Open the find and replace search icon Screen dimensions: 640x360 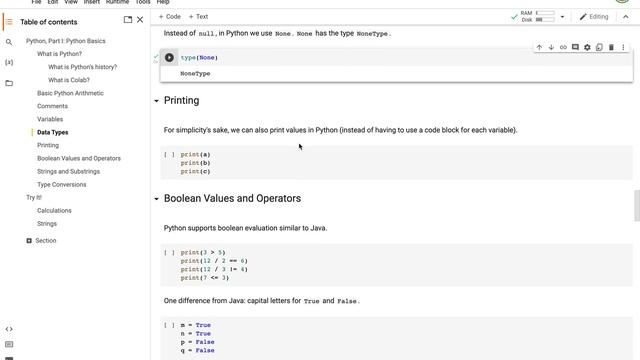point(9,42)
